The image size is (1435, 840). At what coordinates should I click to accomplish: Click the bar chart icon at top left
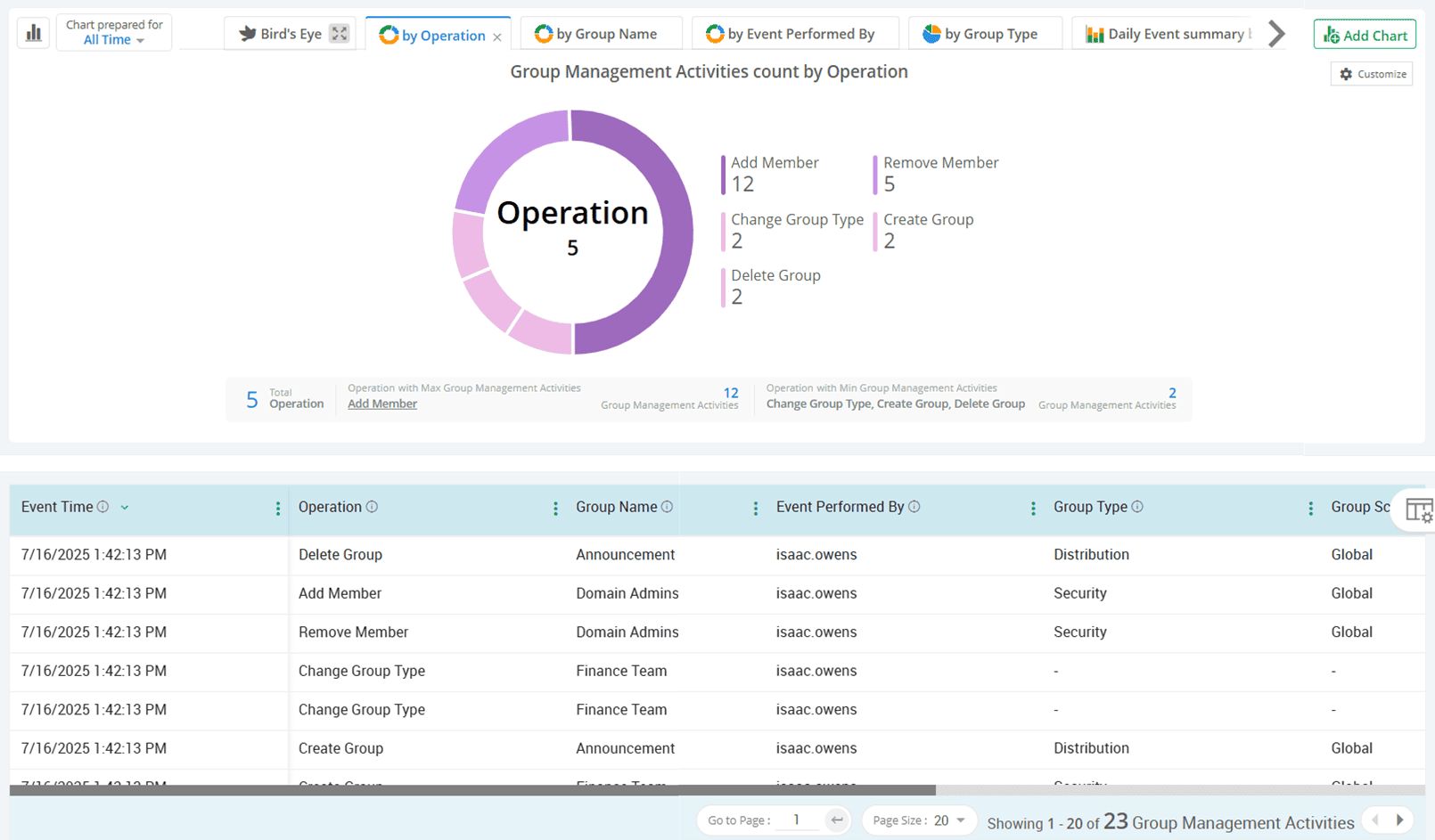34,33
